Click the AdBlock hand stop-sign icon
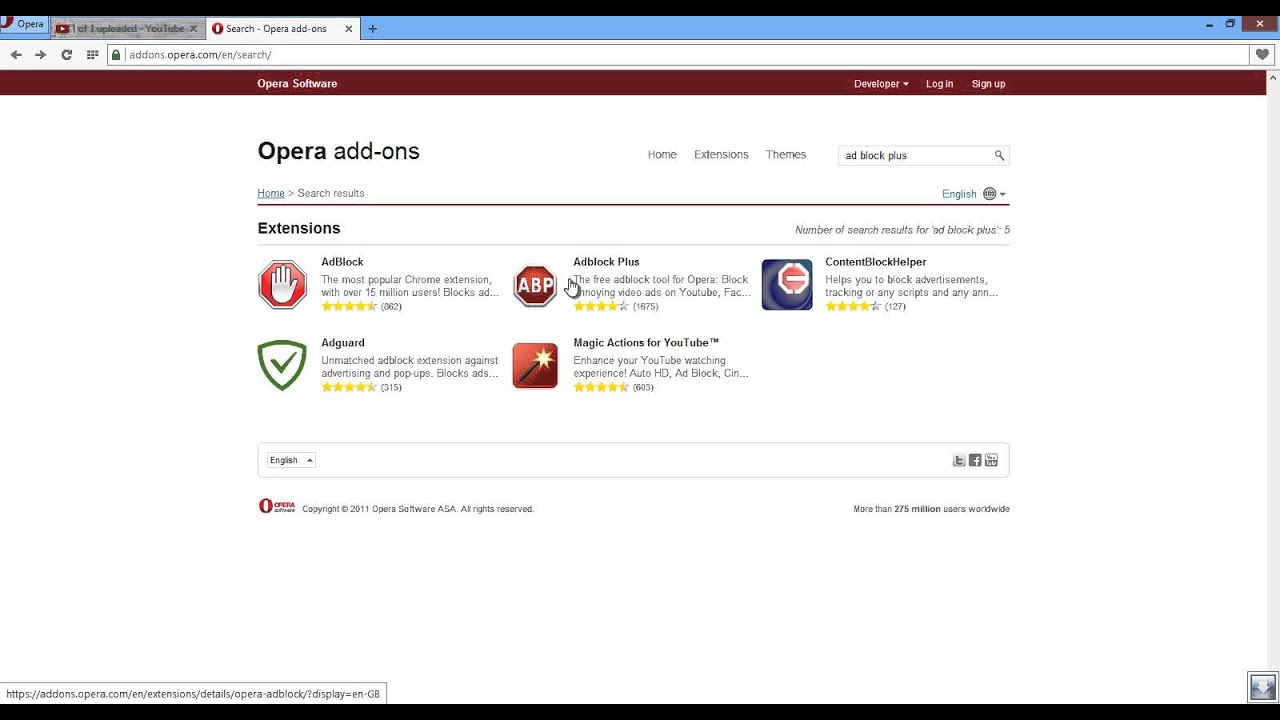 point(283,285)
